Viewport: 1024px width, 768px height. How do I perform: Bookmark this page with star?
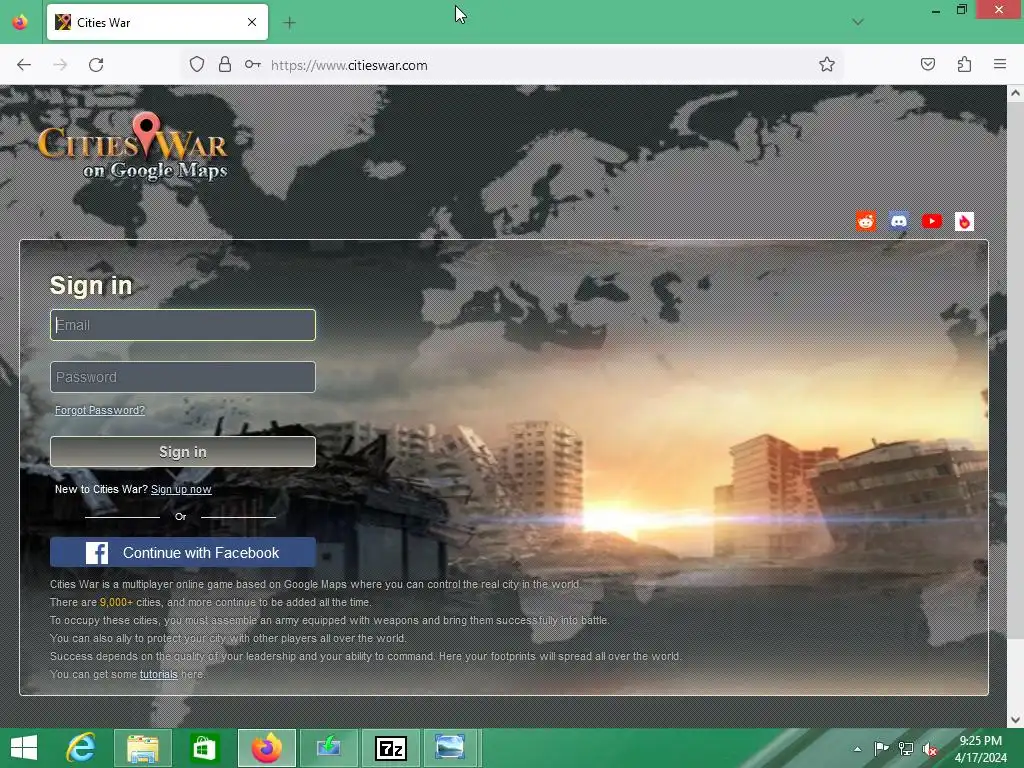(x=827, y=65)
